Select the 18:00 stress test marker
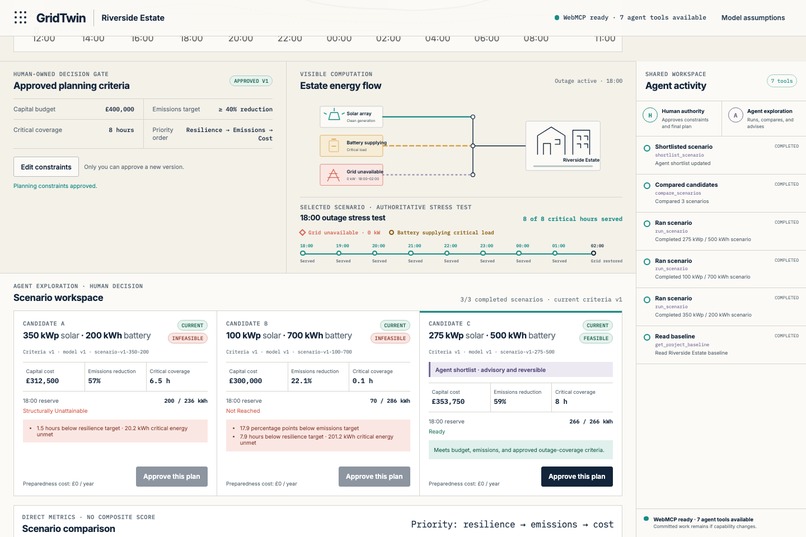806x537 pixels. [303, 253]
